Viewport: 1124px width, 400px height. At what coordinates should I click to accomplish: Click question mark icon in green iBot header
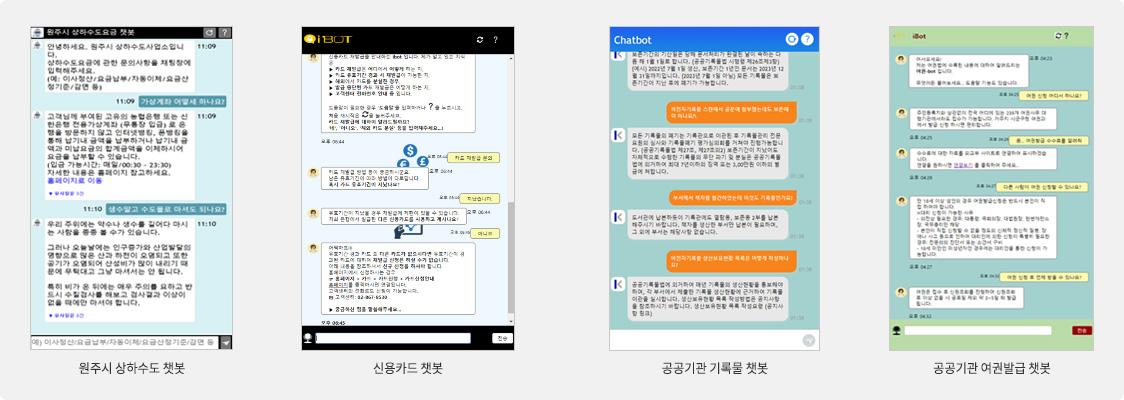1067,35
